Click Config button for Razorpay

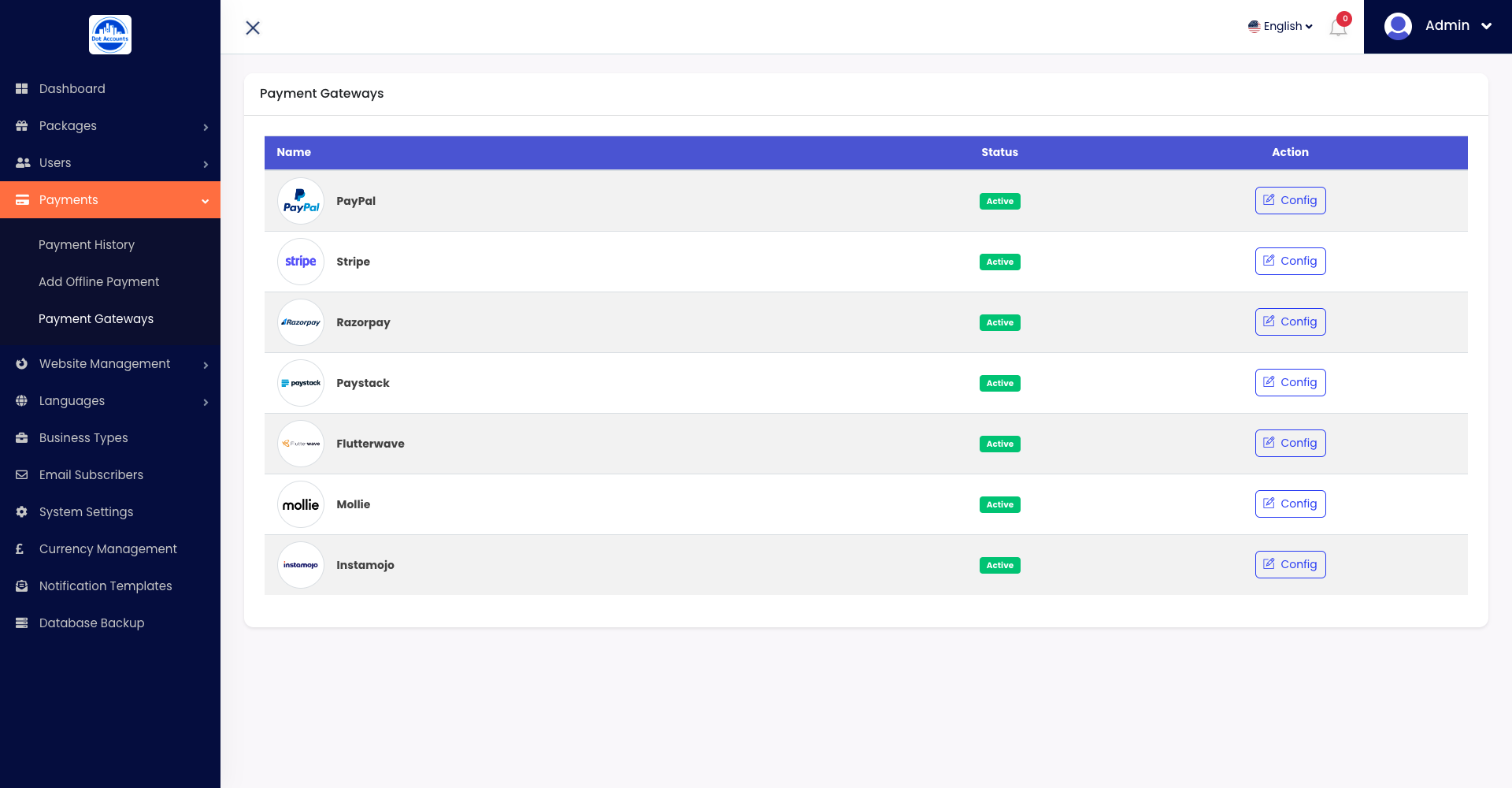pyautogui.click(x=1290, y=322)
